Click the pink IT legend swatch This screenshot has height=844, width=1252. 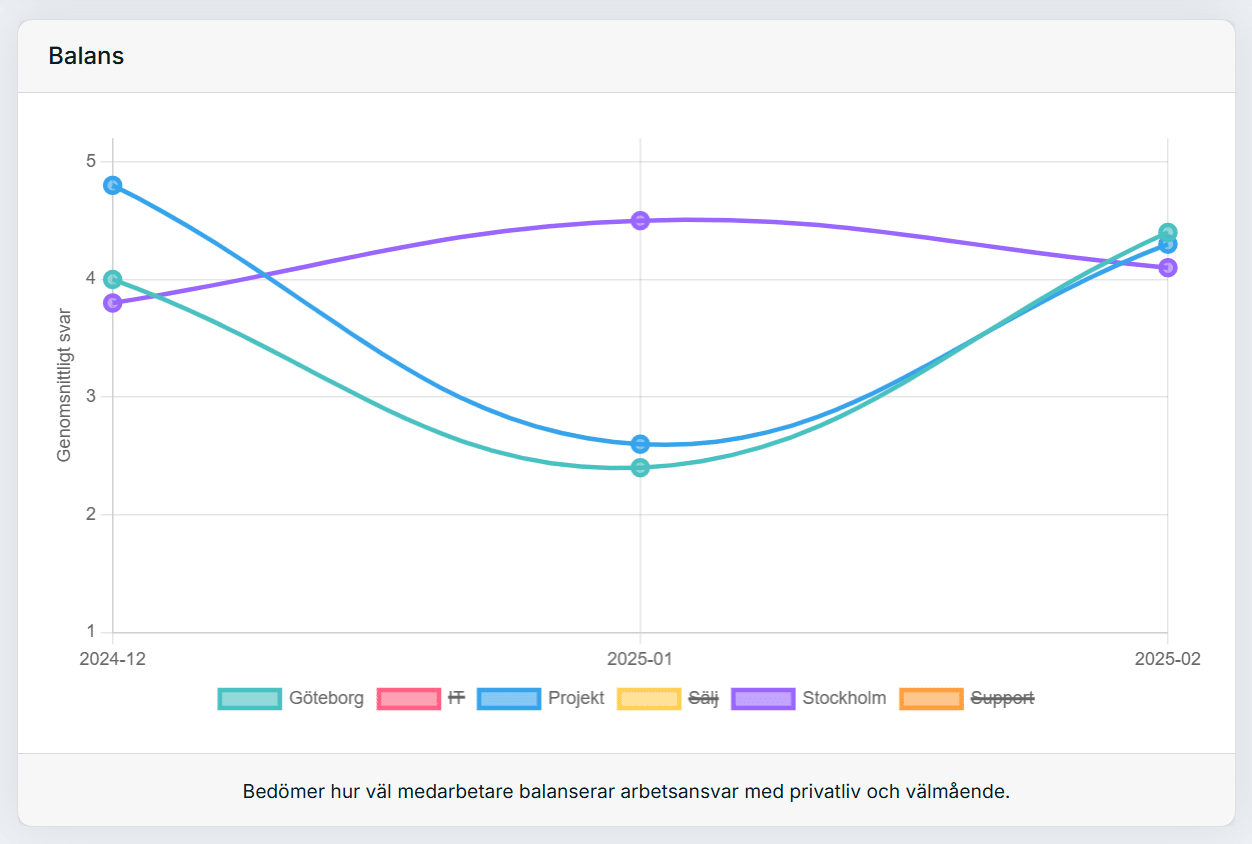[408, 699]
